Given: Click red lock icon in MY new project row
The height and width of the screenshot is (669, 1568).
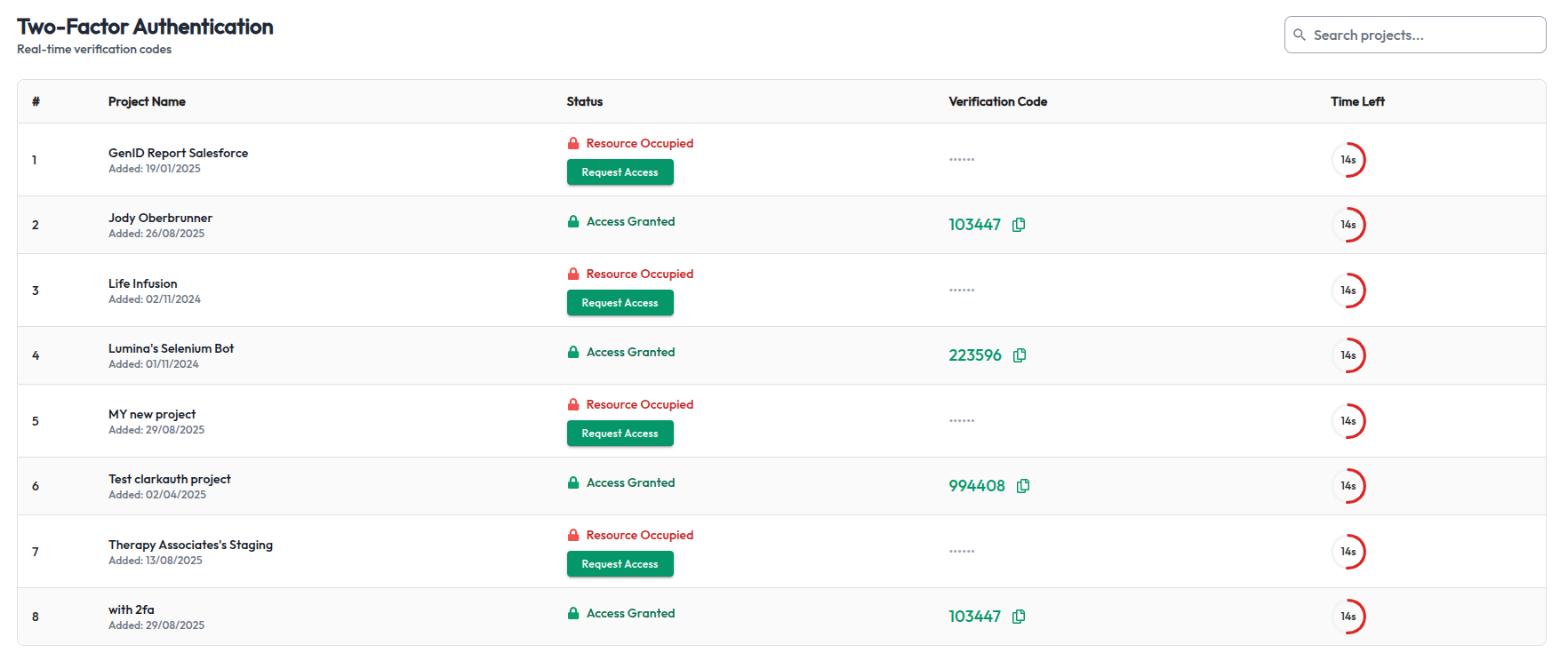Looking at the screenshot, I should pos(573,404).
